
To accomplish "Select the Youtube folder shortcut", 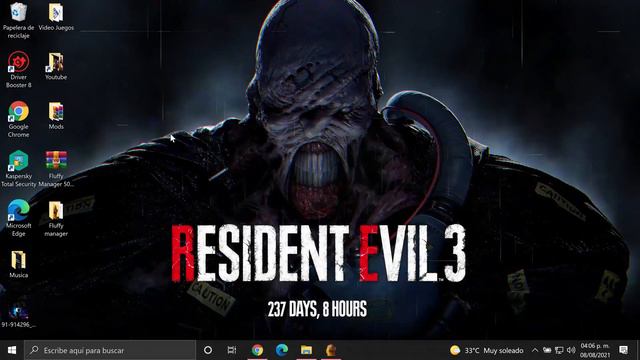I will tap(56, 66).
